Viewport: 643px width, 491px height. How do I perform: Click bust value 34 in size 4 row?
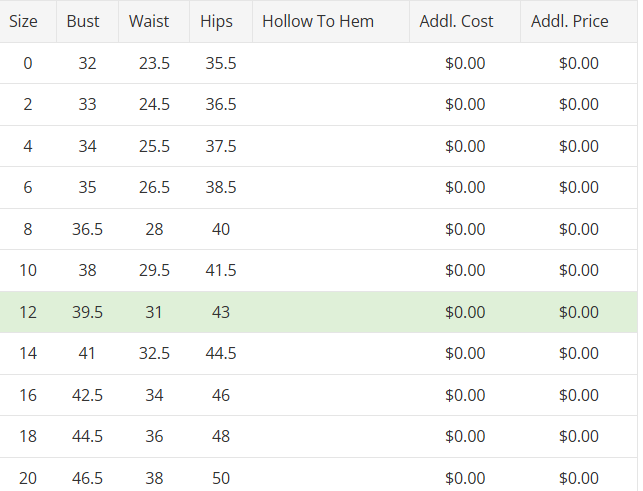(x=88, y=146)
